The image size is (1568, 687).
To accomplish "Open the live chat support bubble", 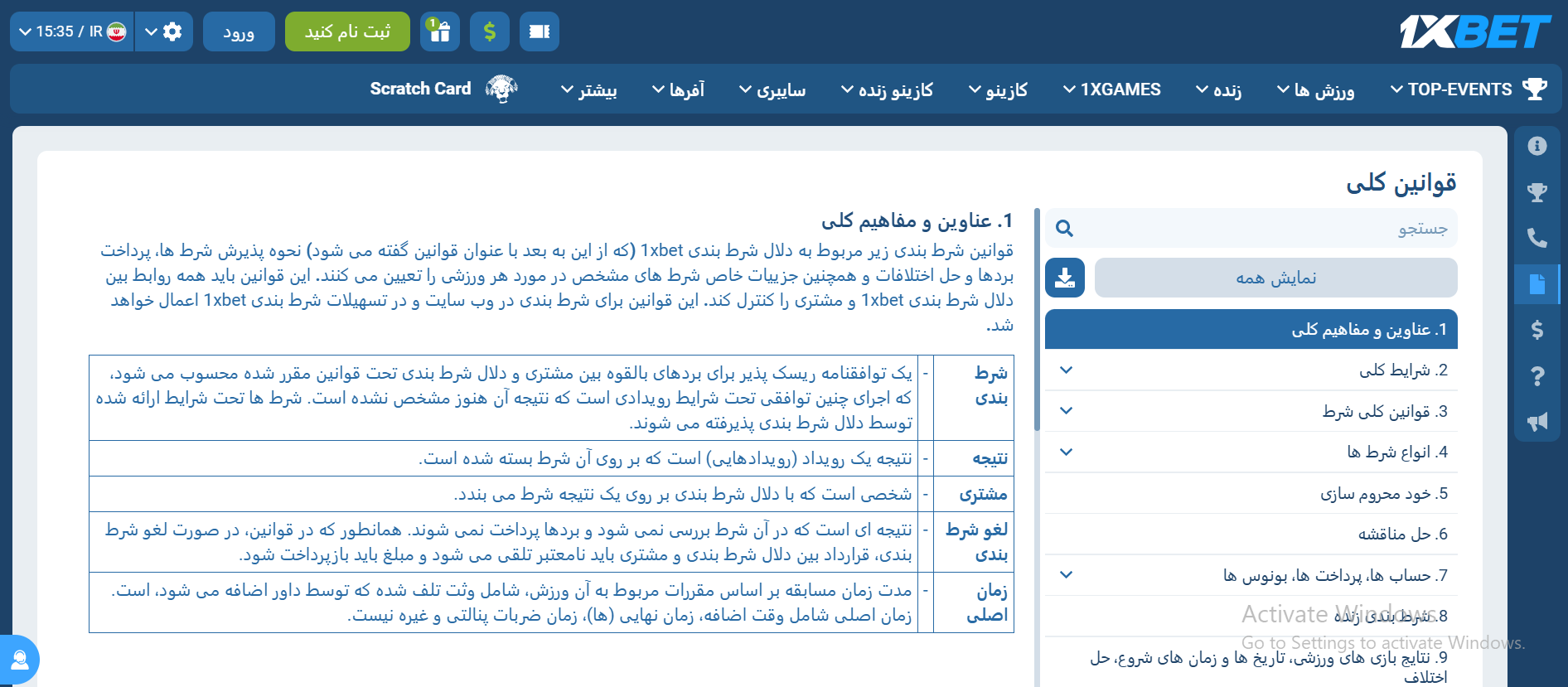I will [x=18, y=660].
